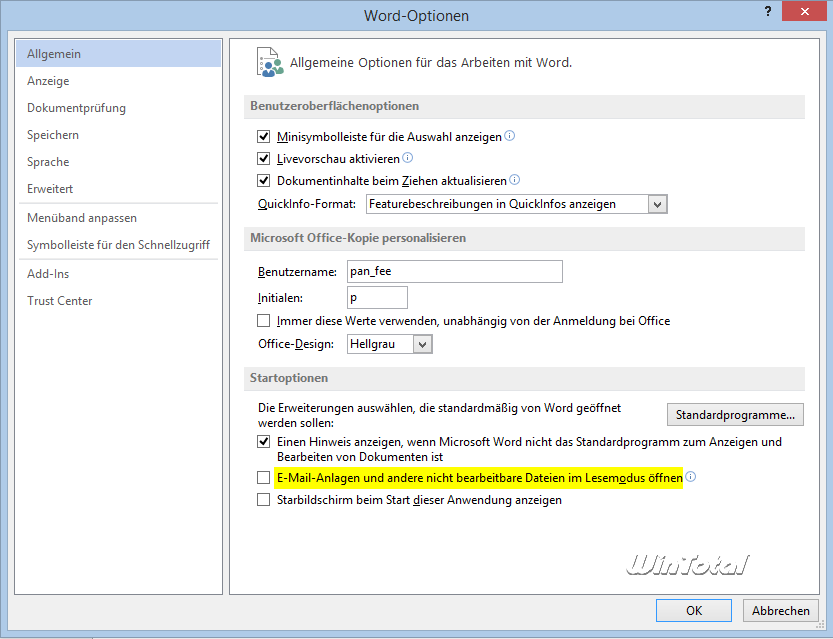Go to Dokumentprüfung settings
The height and width of the screenshot is (639, 833).
tap(118, 108)
